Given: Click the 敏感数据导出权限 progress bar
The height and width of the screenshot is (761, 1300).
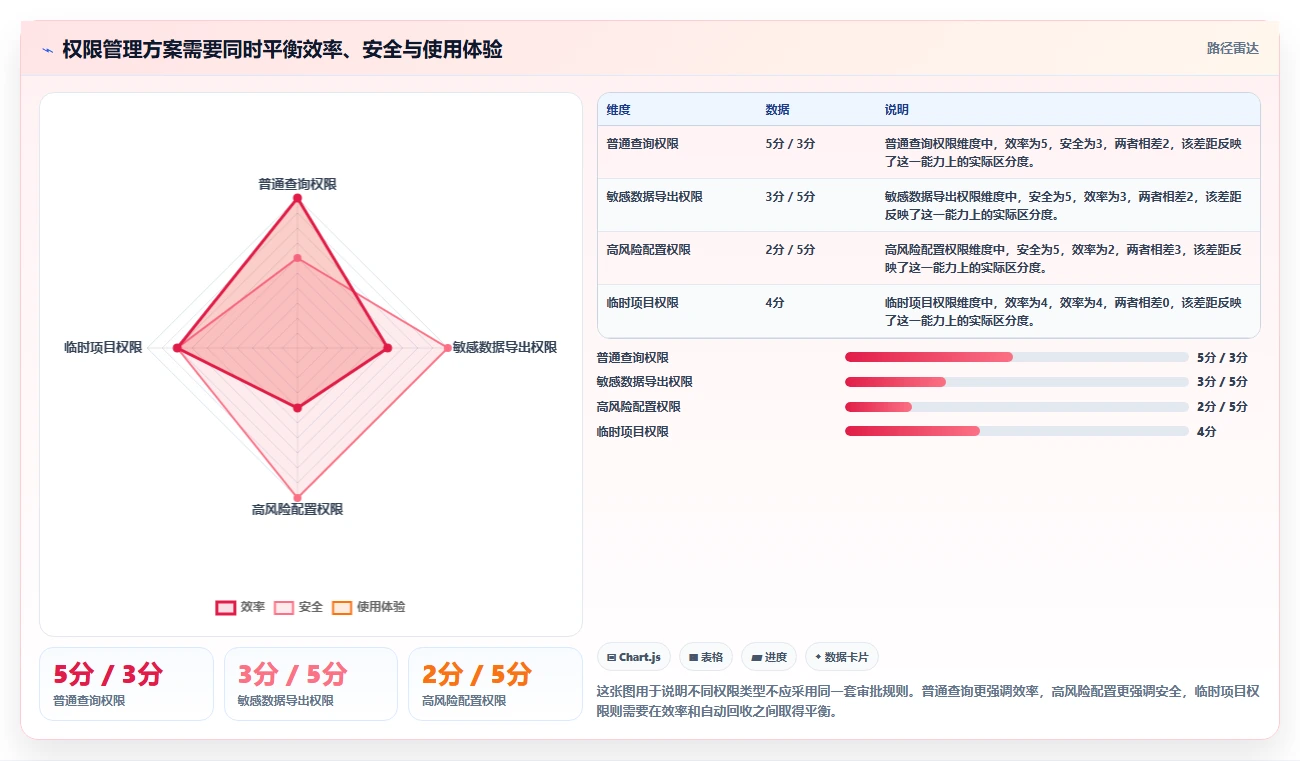Looking at the screenshot, I should (1017, 382).
